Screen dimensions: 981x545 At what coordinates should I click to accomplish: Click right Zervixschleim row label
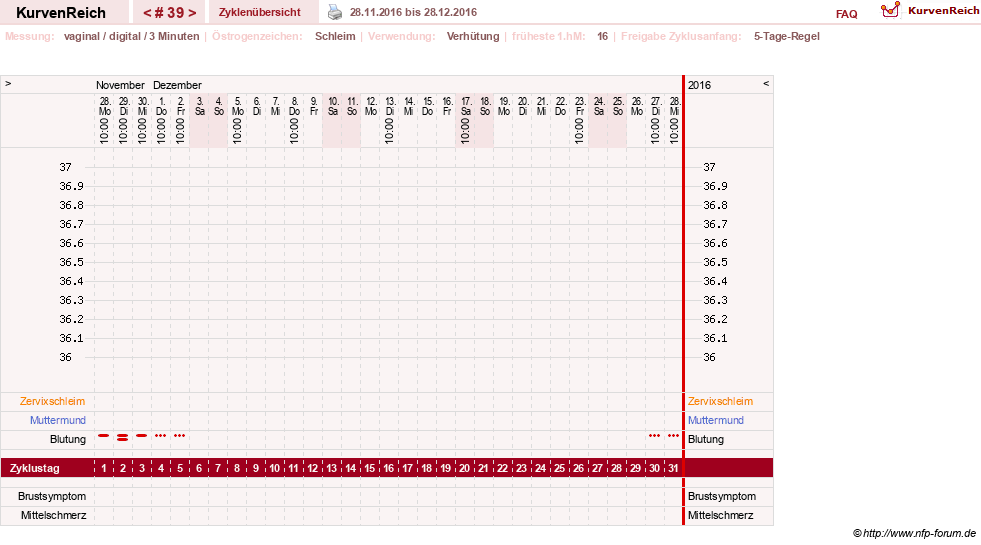point(720,401)
